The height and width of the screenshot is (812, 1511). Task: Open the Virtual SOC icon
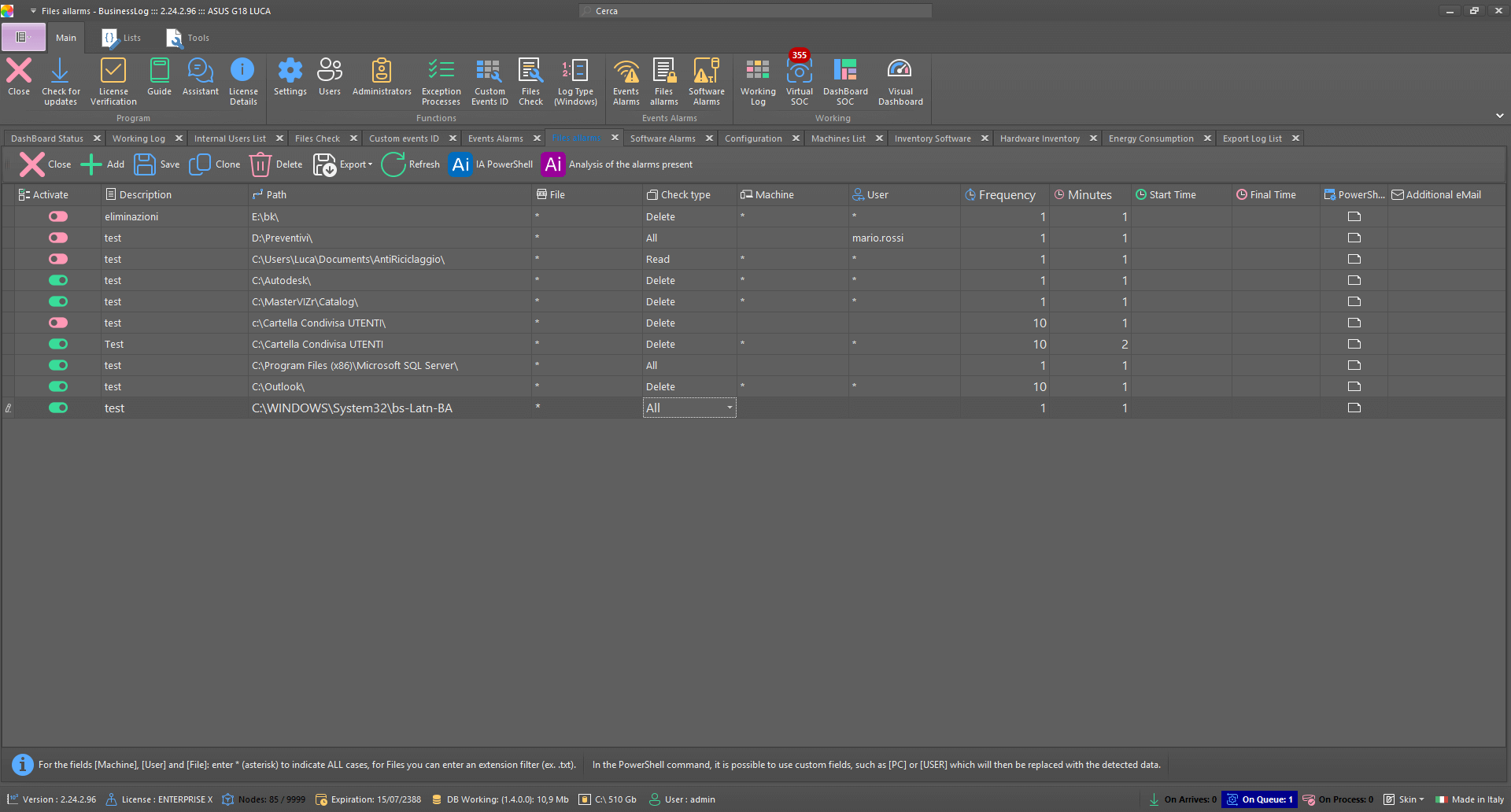click(x=799, y=81)
